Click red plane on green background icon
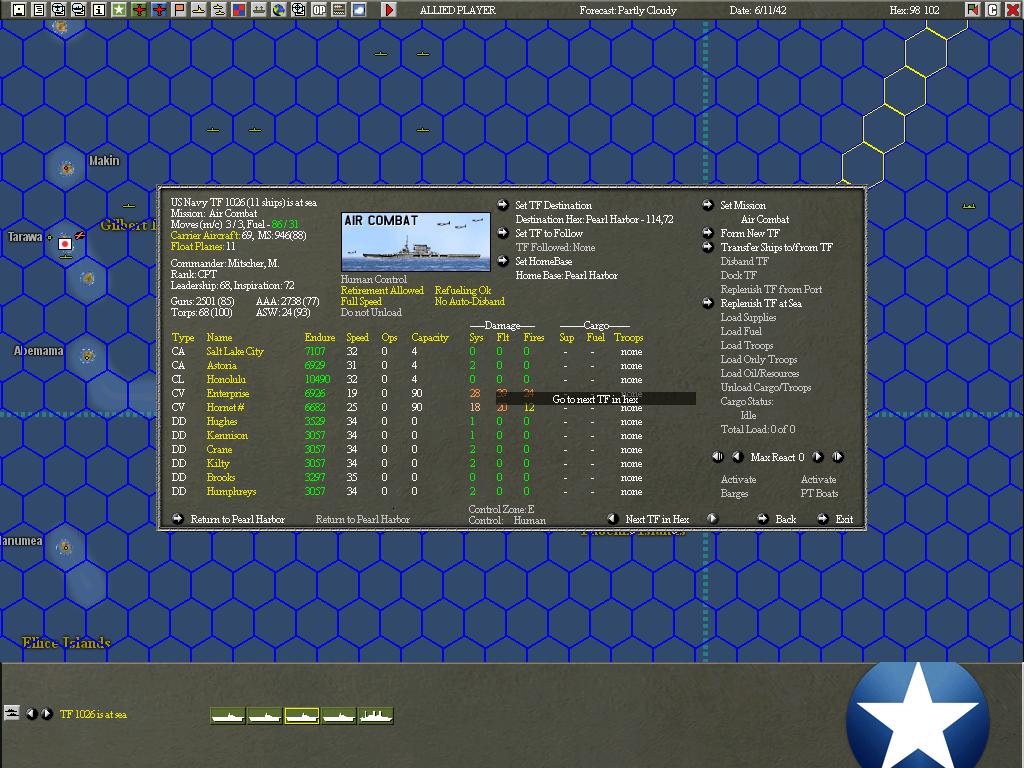 point(138,10)
